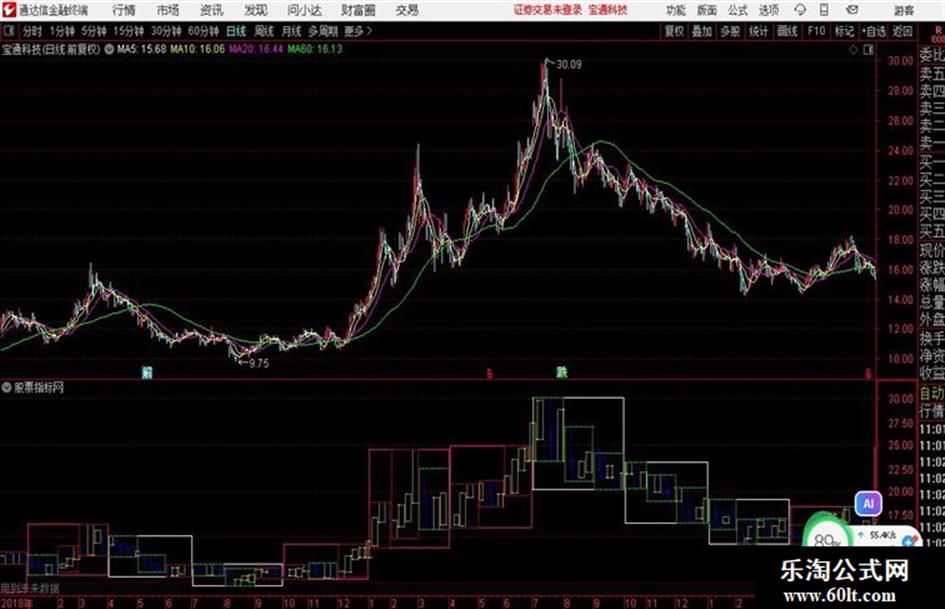
Task: Click the 返回 back button
Action: pos(902,31)
